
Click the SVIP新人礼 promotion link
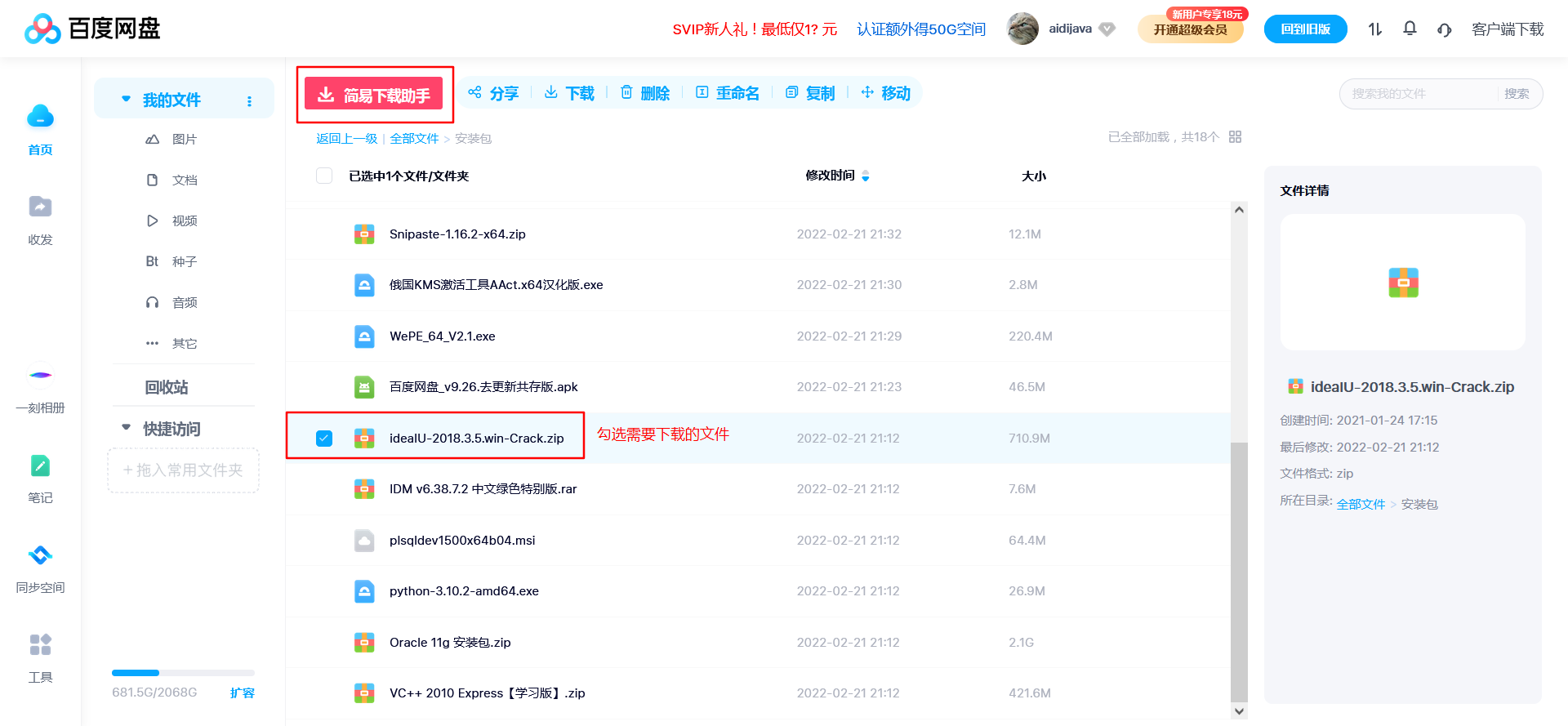point(755,29)
